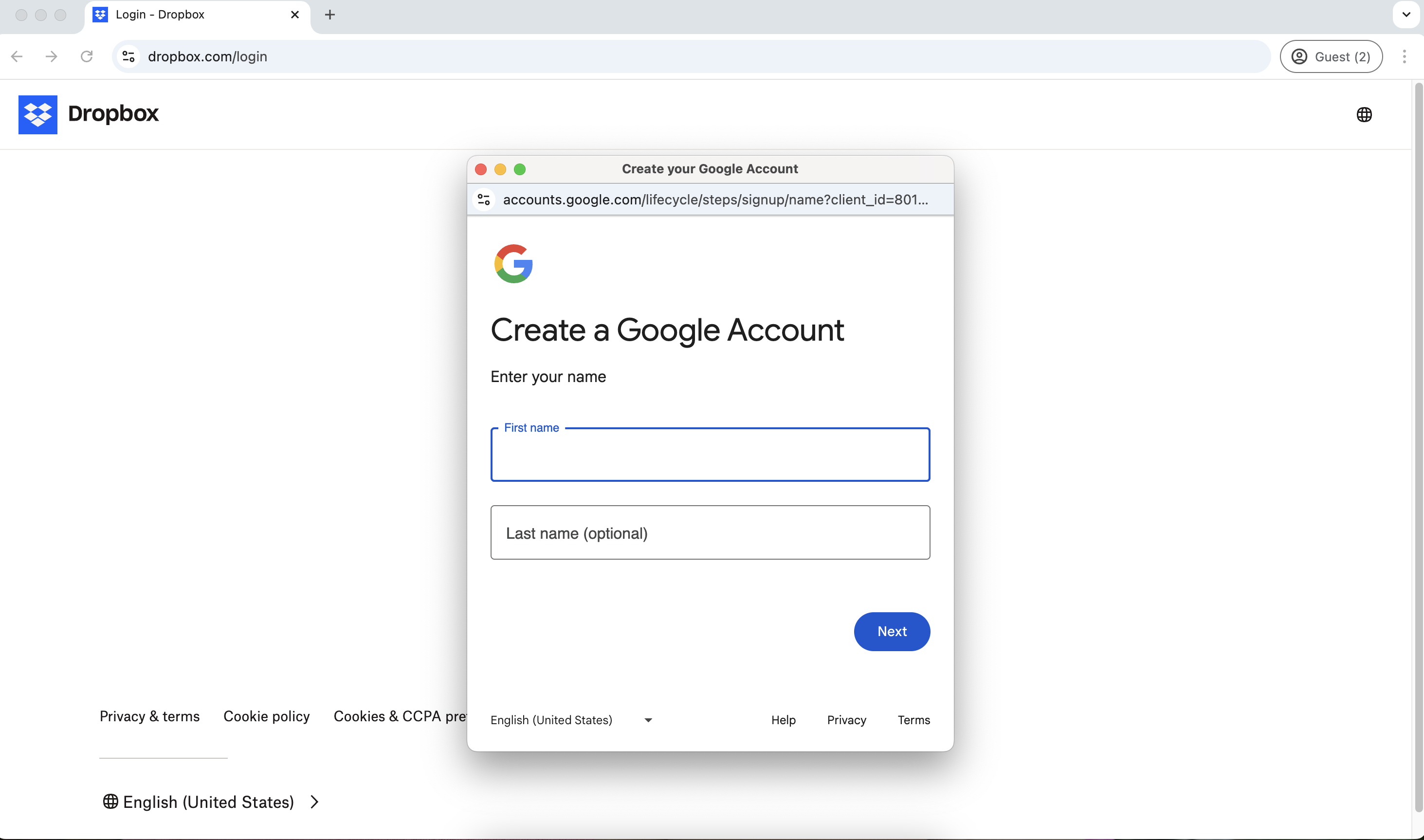This screenshot has height=840, width=1424.
Task: Open the Guest (2) profile button
Action: 1331,56
